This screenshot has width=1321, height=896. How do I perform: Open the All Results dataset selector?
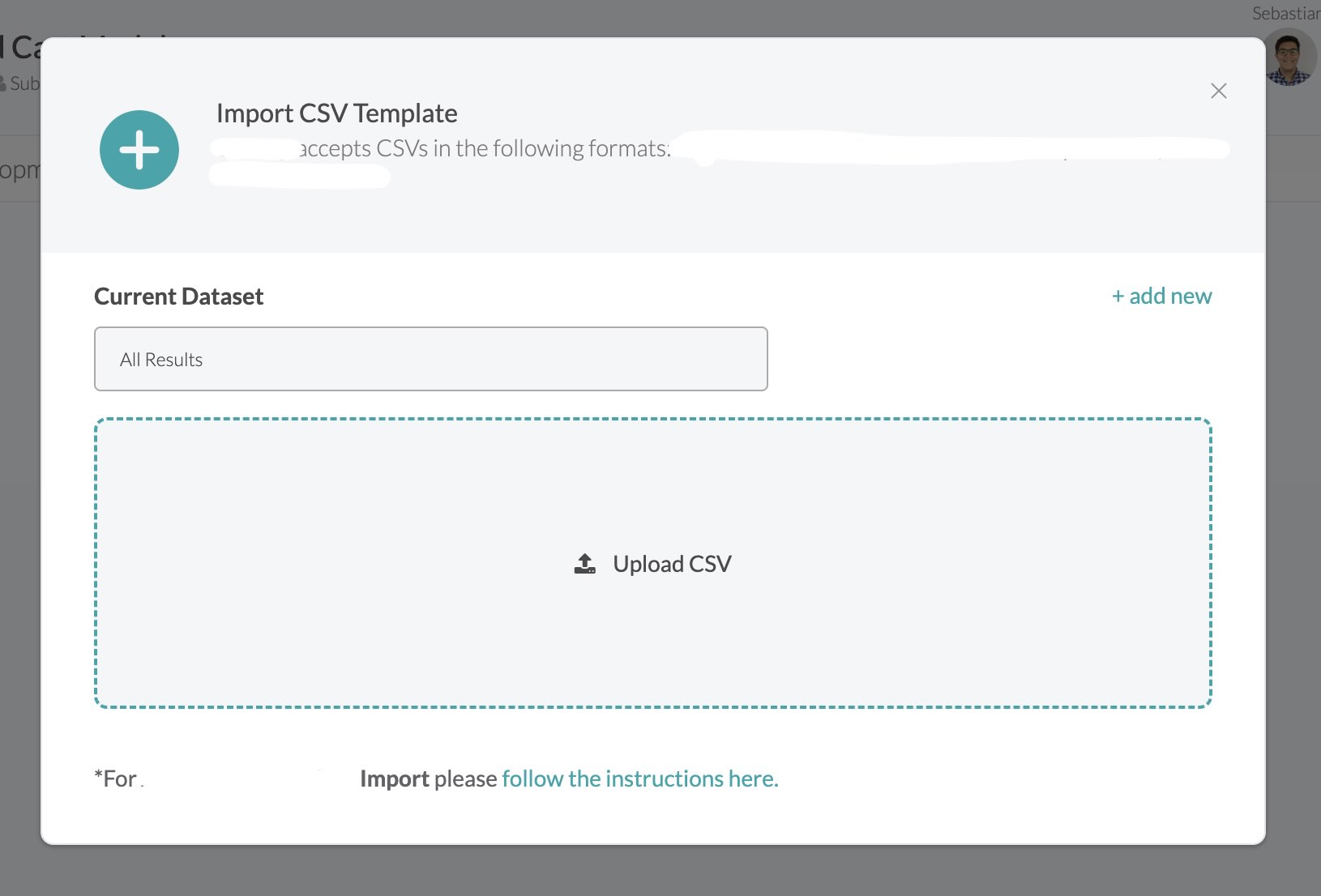430,359
